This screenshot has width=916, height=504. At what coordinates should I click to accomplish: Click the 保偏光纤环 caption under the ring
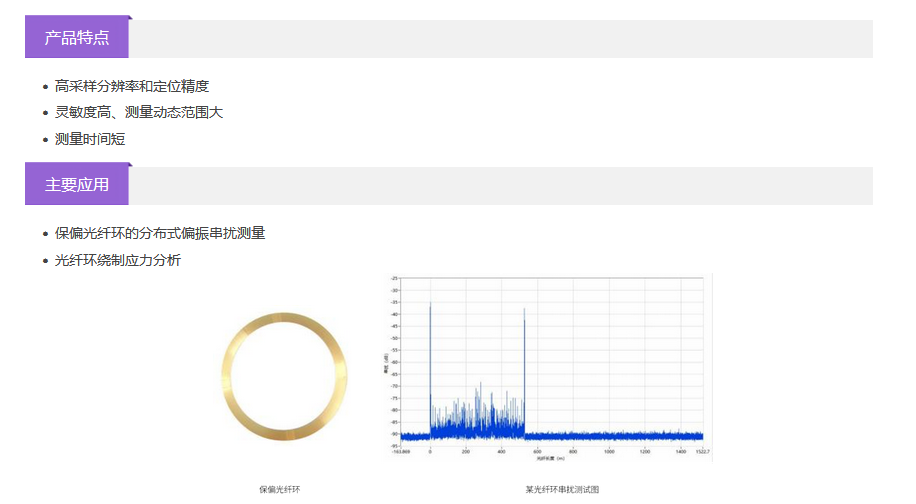click(280, 489)
